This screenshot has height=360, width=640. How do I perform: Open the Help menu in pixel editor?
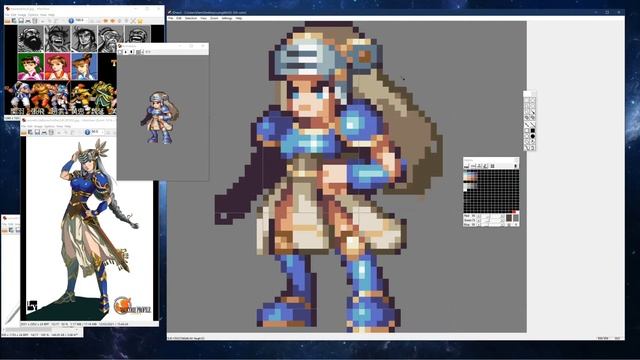tap(239, 18)
